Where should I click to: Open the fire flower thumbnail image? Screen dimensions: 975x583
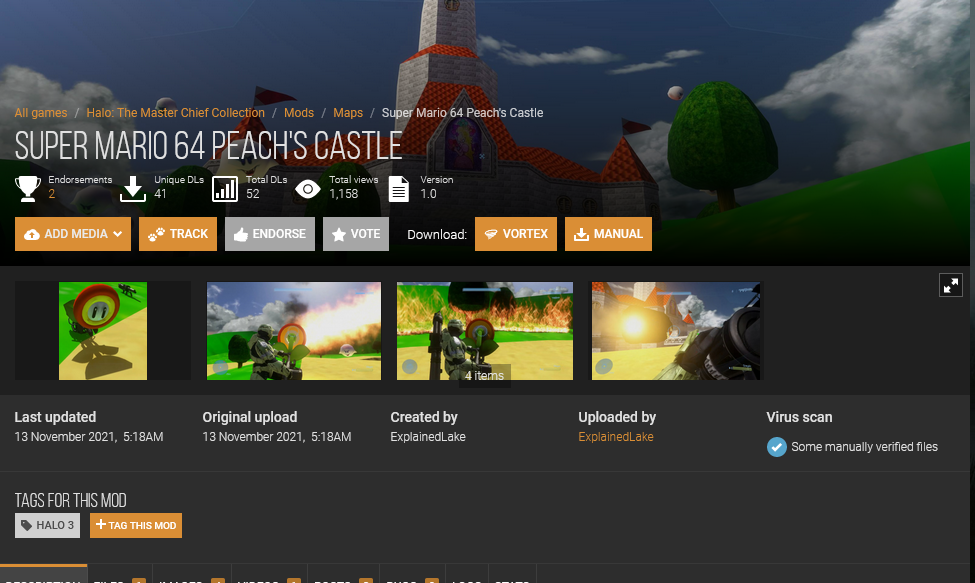click(103, 331)
